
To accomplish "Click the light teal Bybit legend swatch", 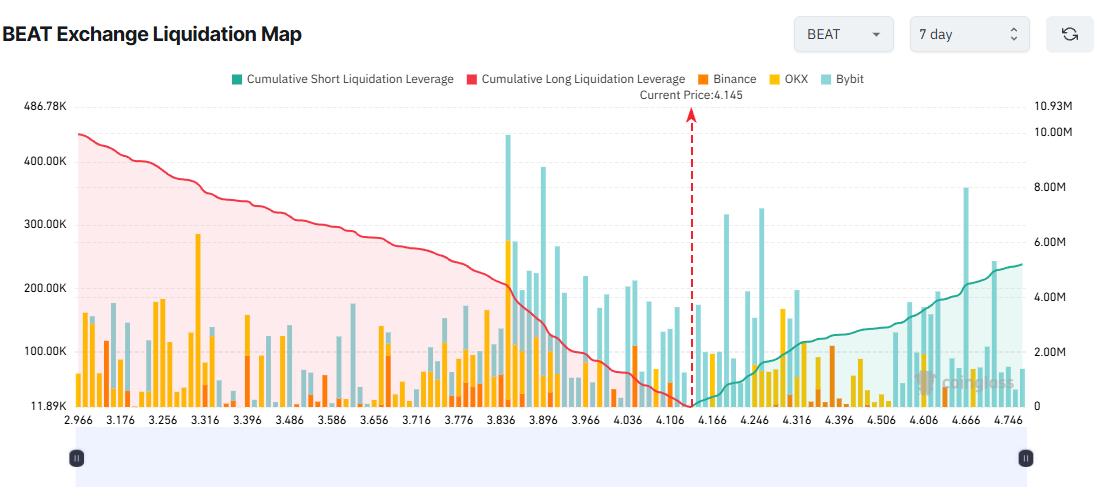I will pyautogui.click(x=827, y=79).
